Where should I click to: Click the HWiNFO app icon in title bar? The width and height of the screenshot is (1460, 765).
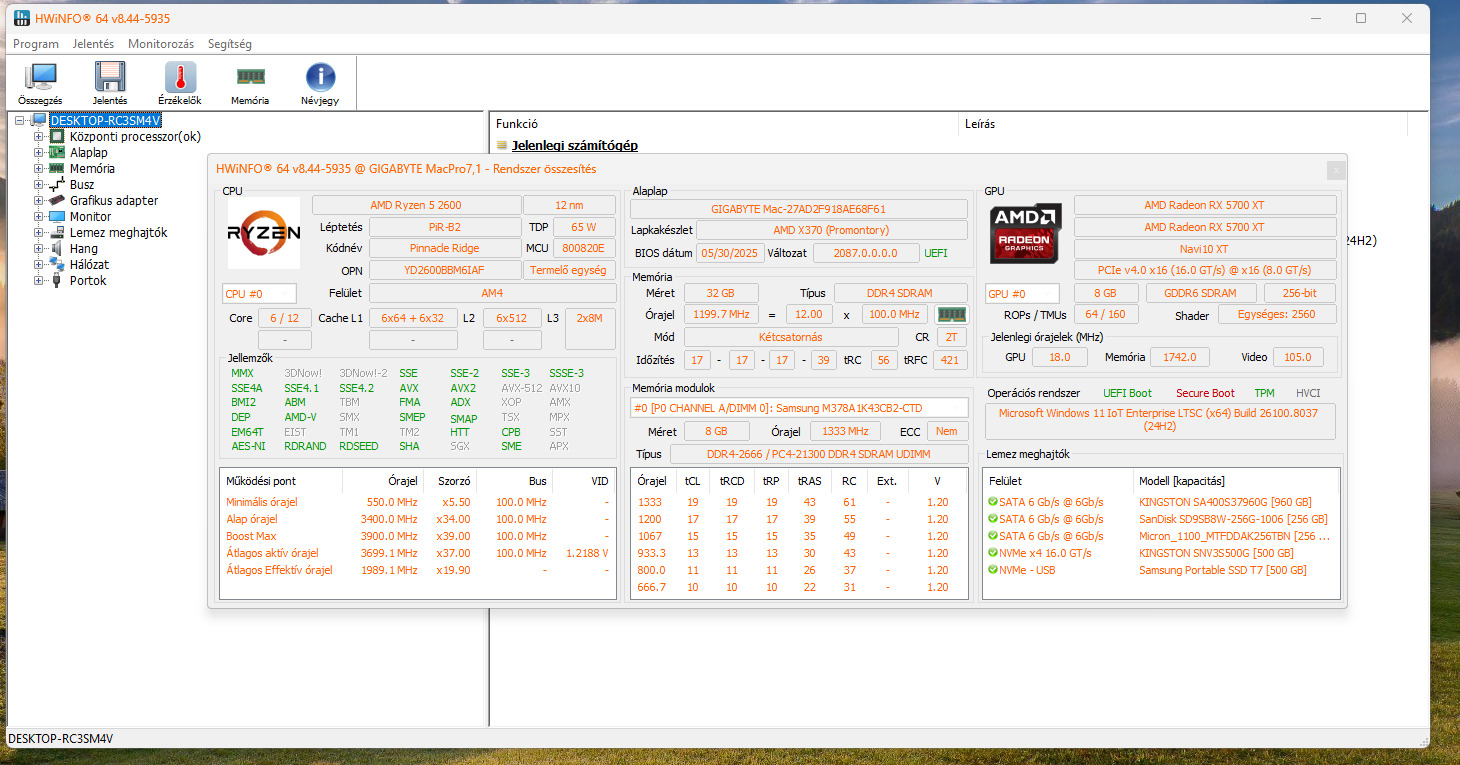22,18
